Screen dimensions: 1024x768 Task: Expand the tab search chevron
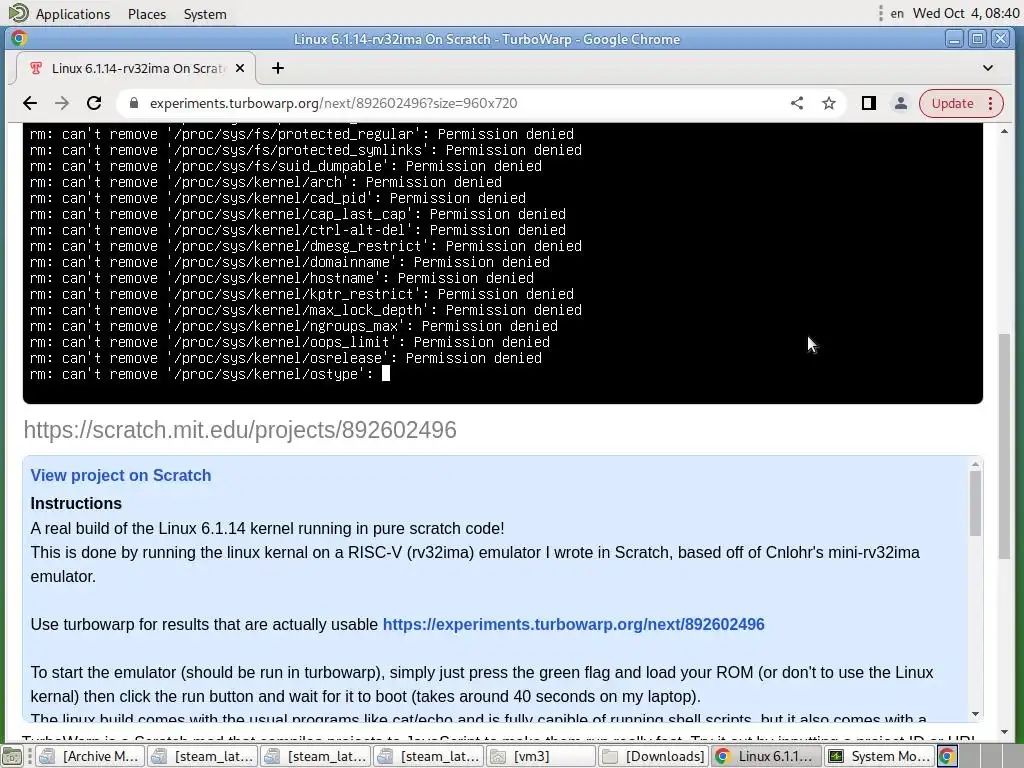click(x=987, y=68)
